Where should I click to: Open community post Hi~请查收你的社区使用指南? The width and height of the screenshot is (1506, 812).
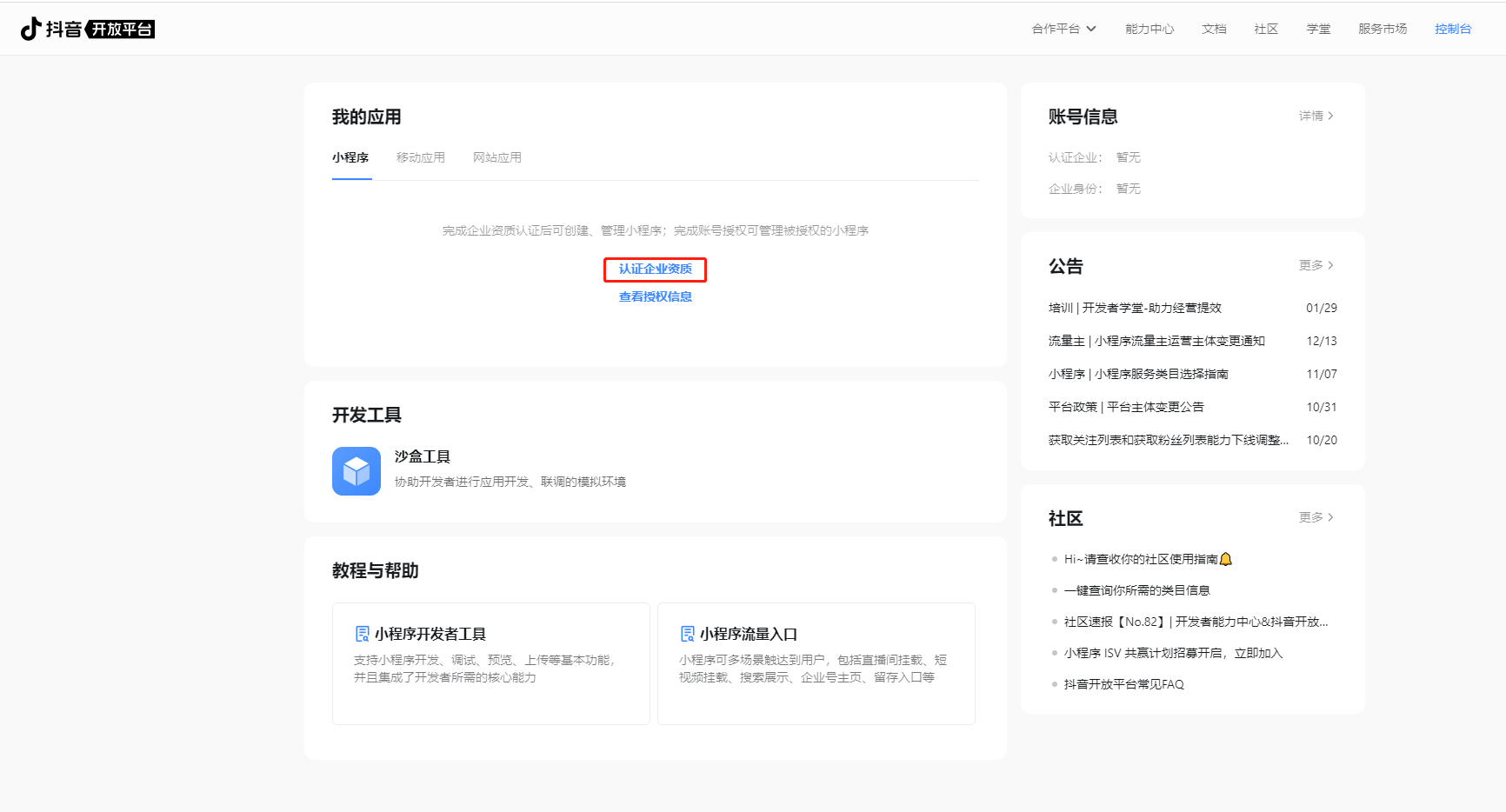[1148, 559]
